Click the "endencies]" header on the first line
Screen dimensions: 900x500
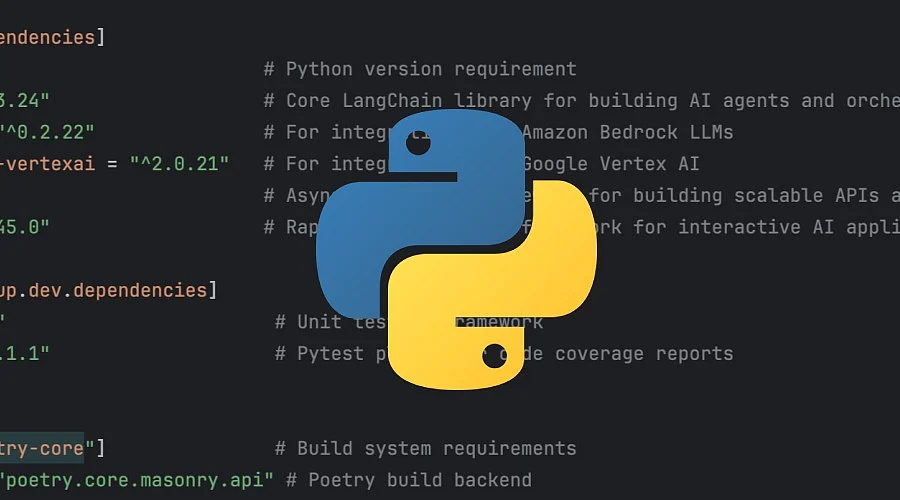point(52,38)
